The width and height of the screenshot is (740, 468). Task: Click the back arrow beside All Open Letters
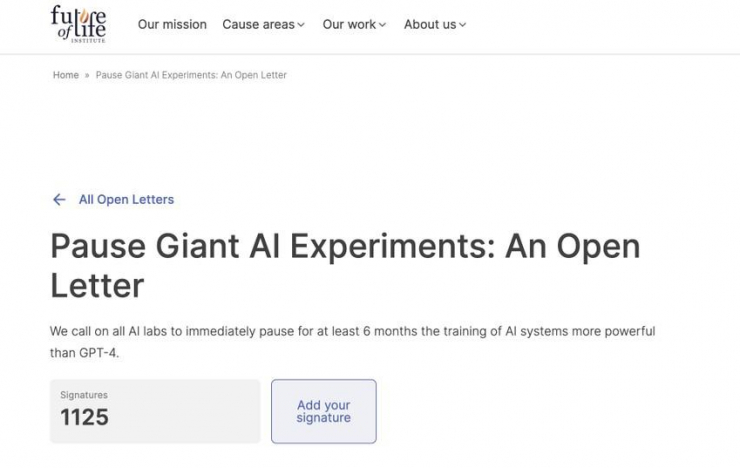[x=59, y=200]
